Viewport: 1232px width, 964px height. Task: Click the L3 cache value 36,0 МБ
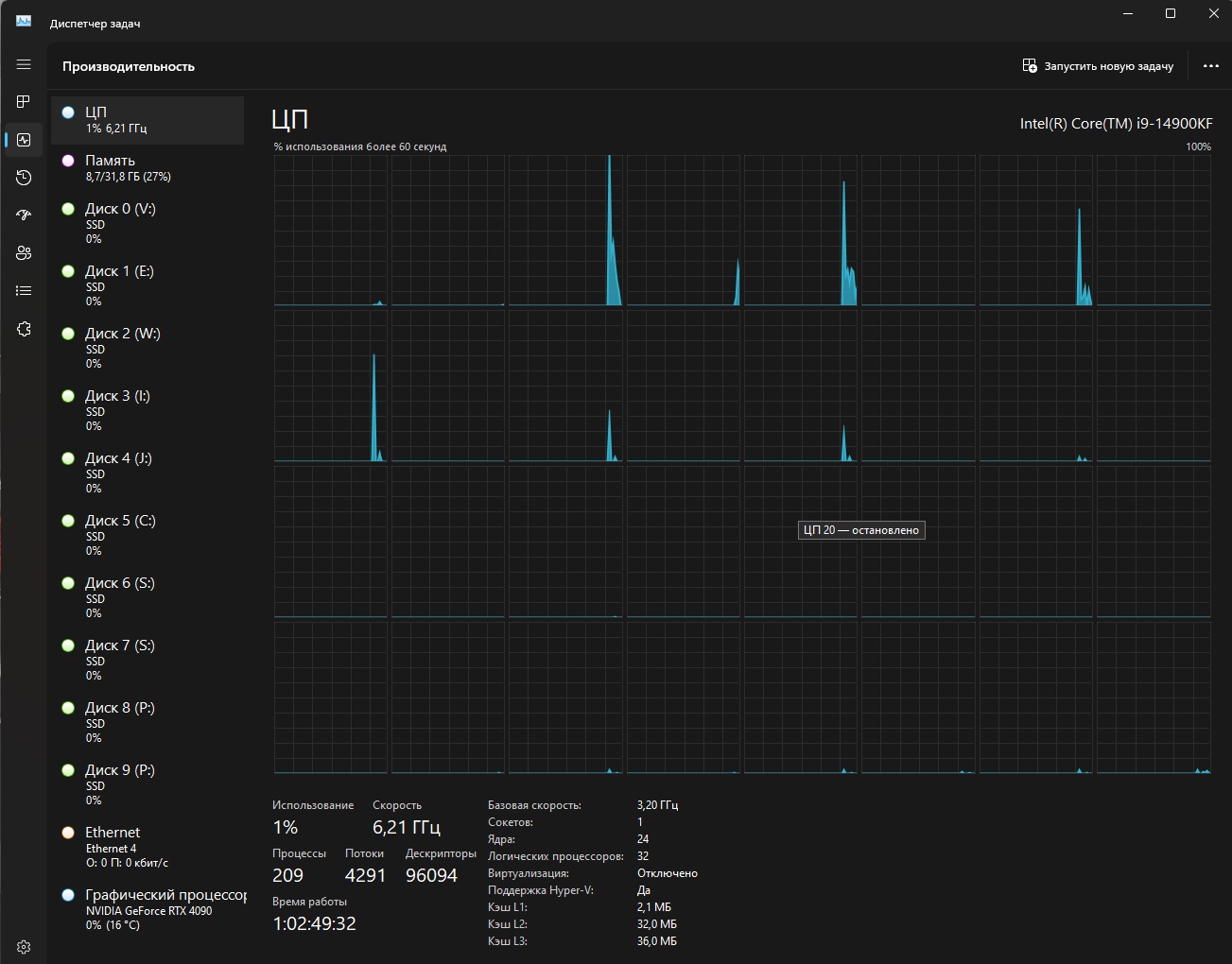click(657, 941)
